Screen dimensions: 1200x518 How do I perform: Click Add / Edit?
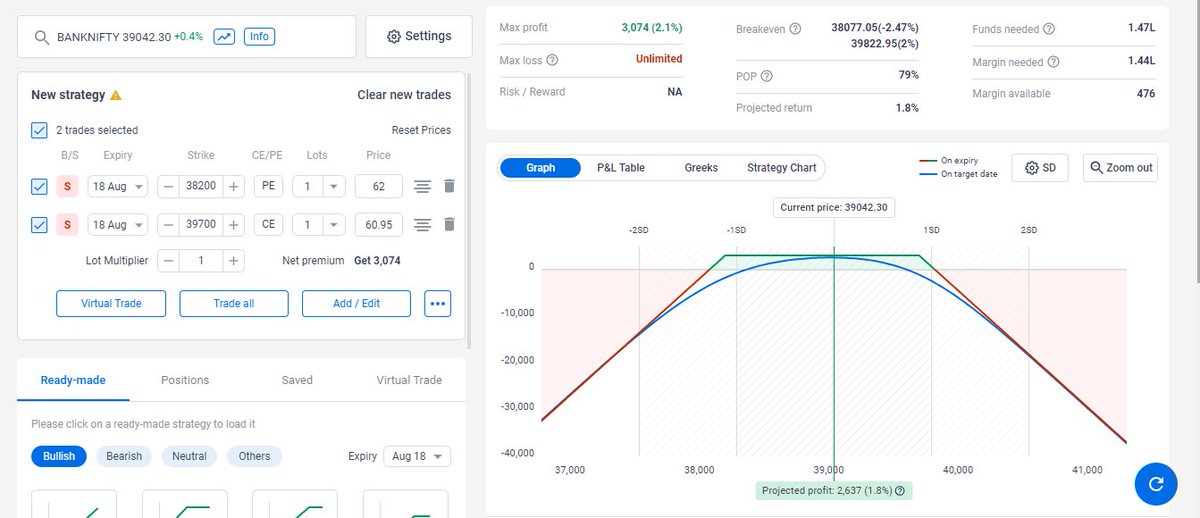[356, 303]
